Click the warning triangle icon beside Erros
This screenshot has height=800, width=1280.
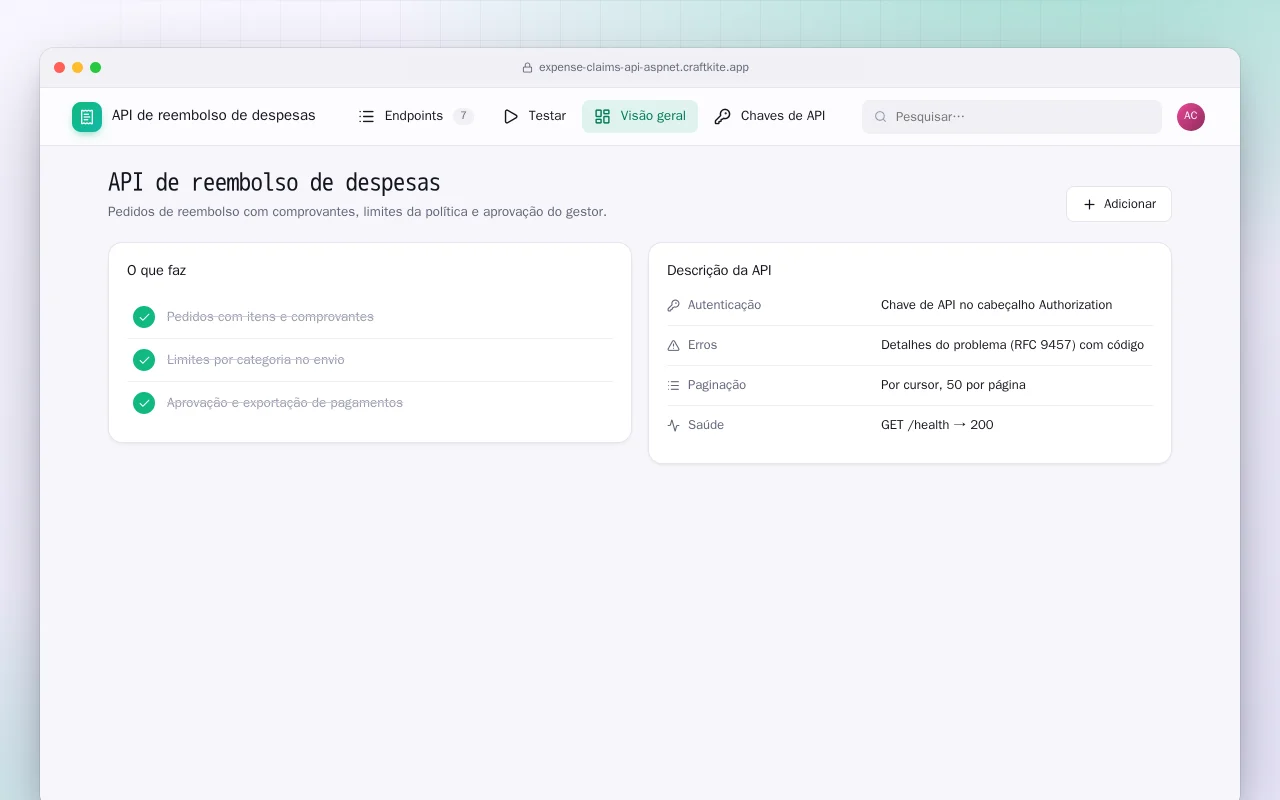click(674, 345)
